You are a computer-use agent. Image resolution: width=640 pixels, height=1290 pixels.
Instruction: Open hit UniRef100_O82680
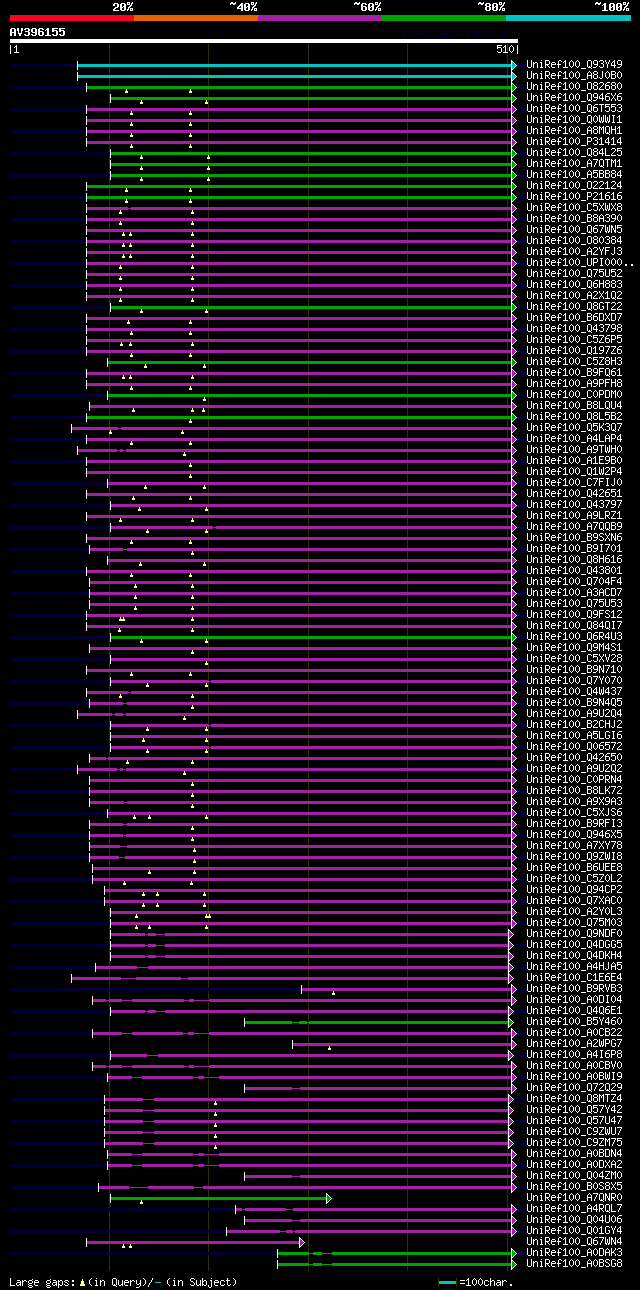coord(574,86)
